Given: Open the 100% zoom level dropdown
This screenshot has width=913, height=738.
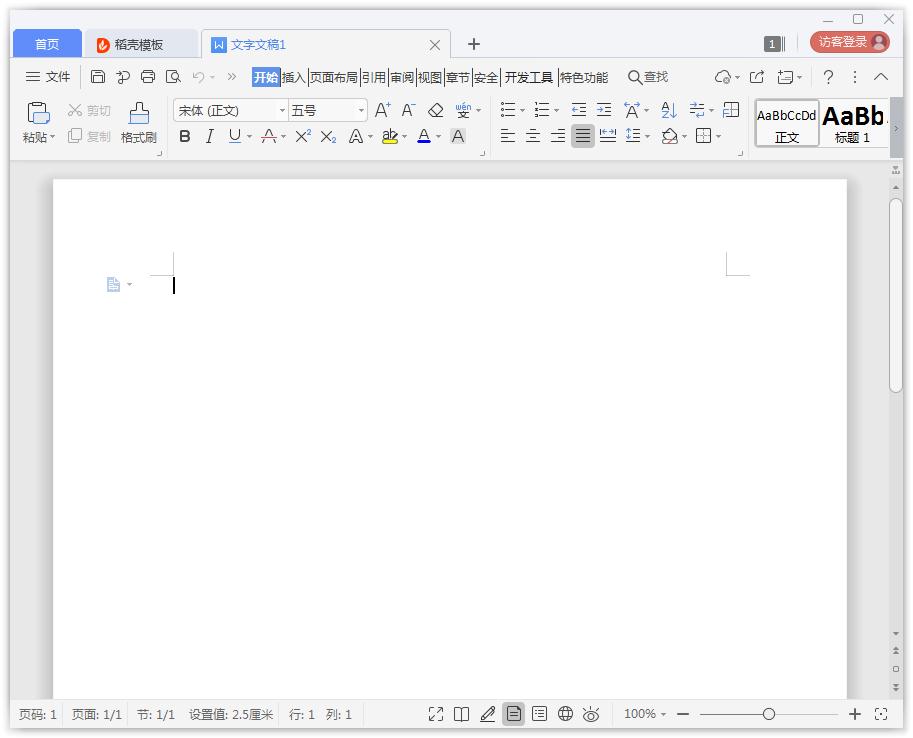Looking at the screenshot, I should click(645, 714).
